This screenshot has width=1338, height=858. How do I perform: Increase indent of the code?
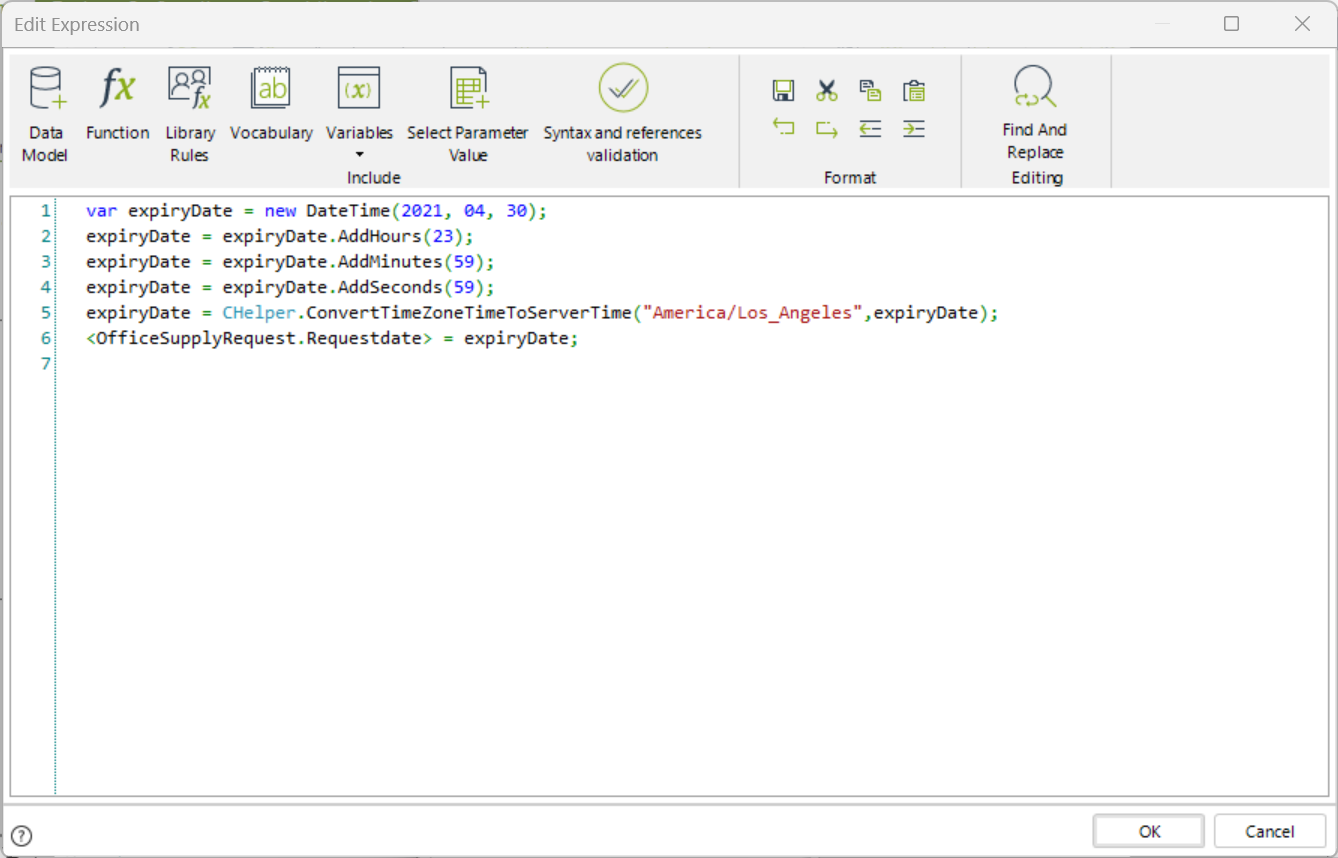pyautogui.click(x=913, y=128)
